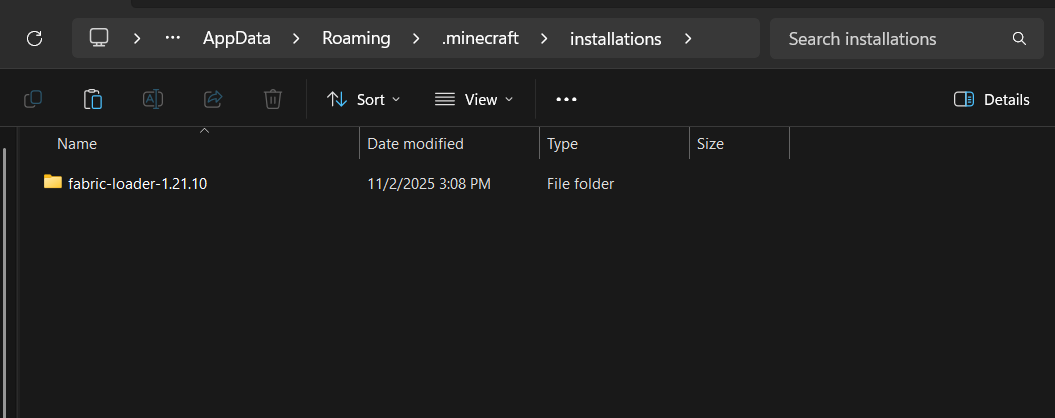Click the This PC monitor icon
This screenshot has height=418, width=1055.
pyautogui.click(x=99, y=38)
